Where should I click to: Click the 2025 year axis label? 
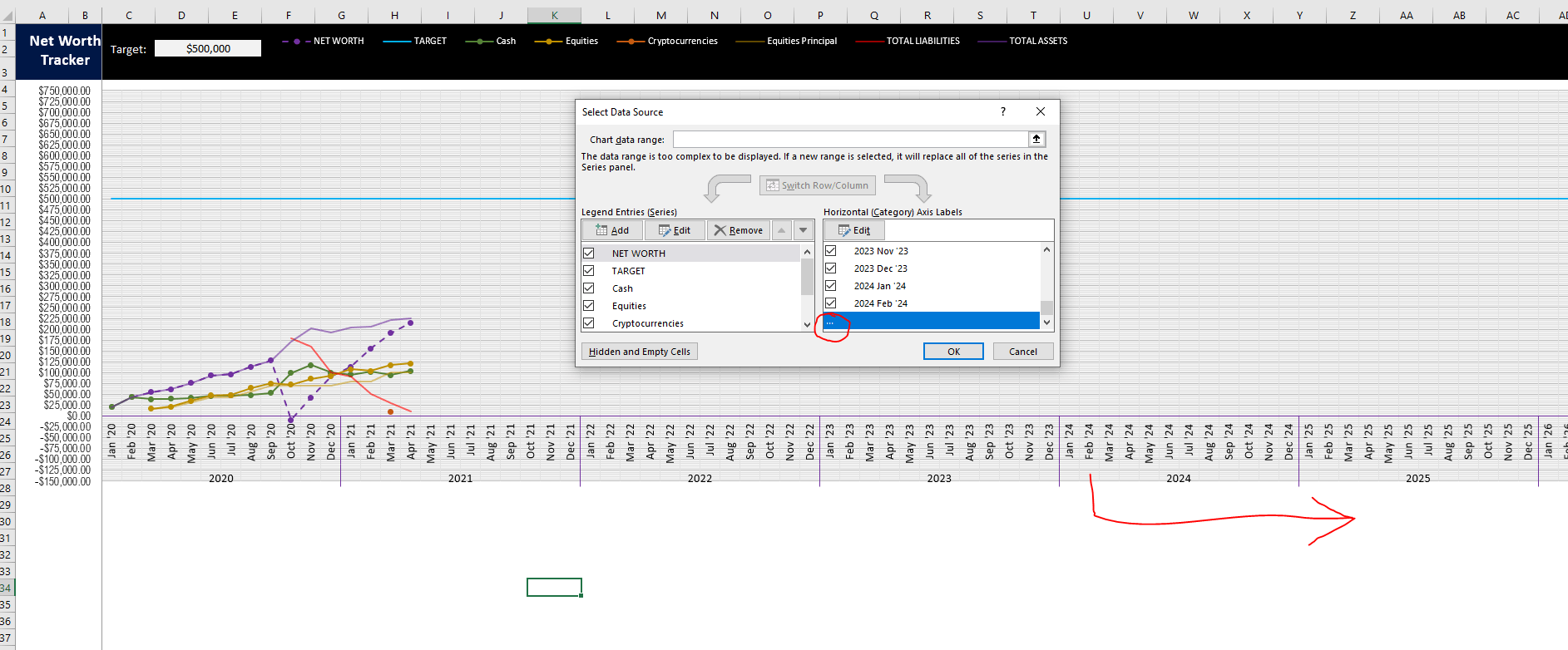pyautogui.click(x=1418, y=478)
